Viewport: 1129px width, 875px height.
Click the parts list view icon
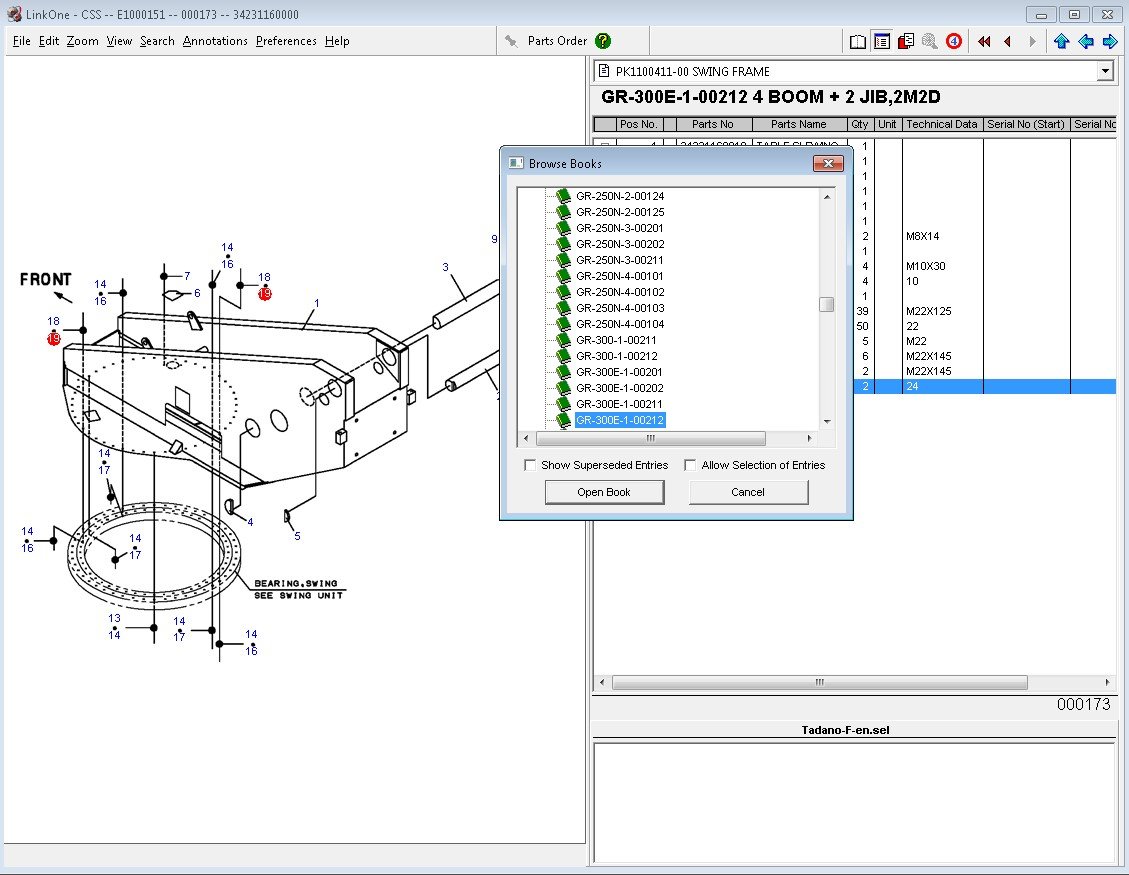click(x=882, y=41)
